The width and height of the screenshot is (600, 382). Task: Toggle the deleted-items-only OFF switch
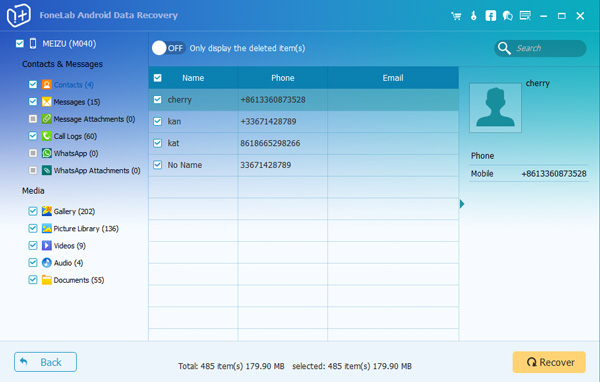coord(168,48)
